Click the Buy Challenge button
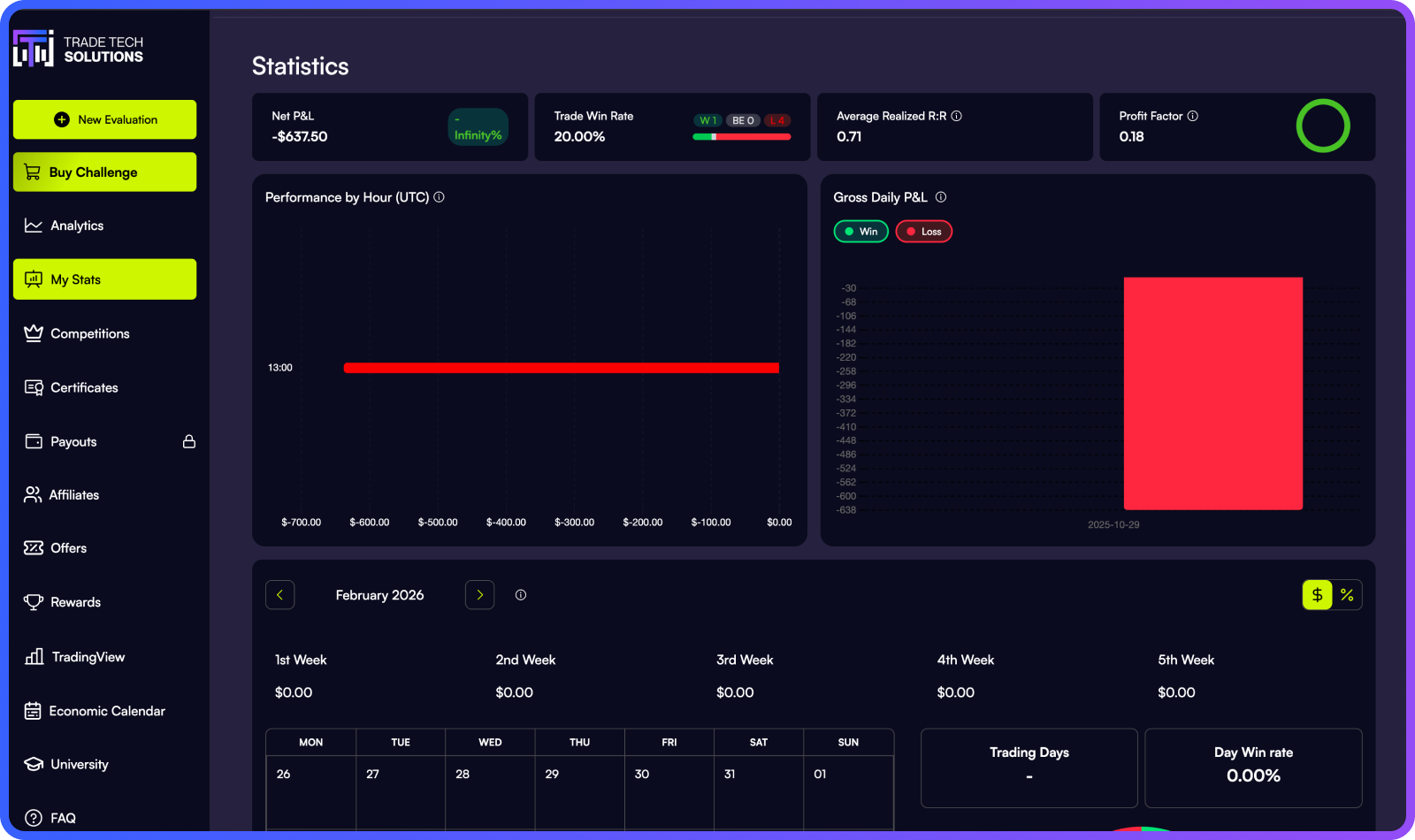The image size is (1415, 840). pyautogui.click(x=104, y=172)
